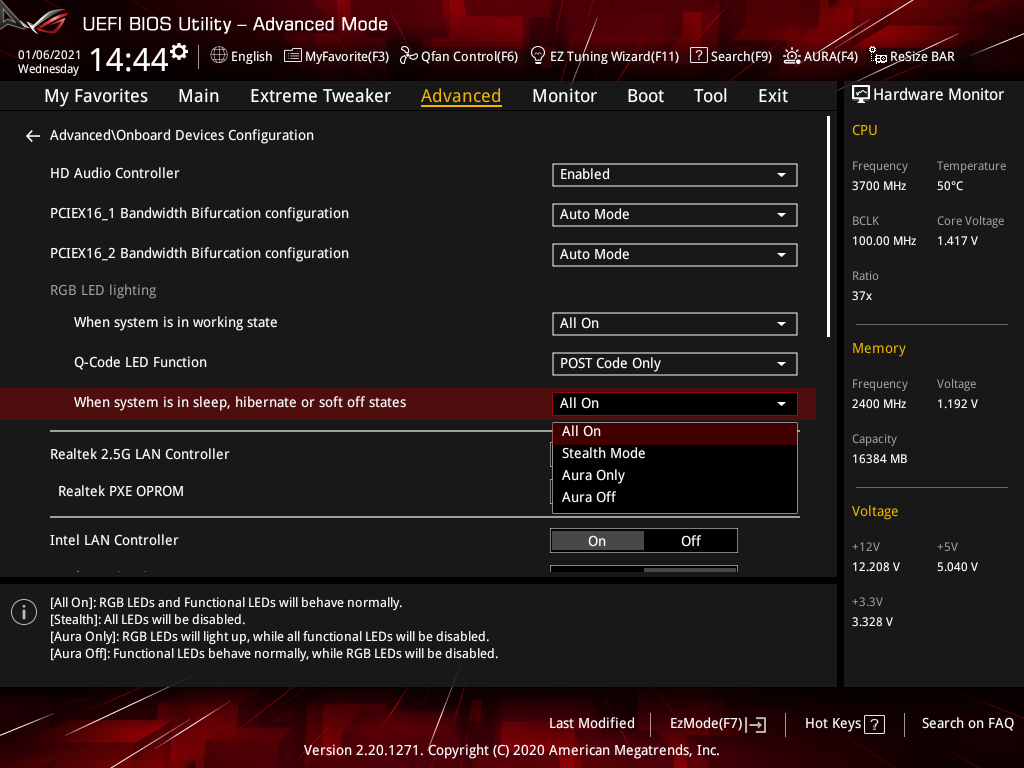Open PCIEX16_2 Bandwidth Bifurcation dropdown
The width and height of the screenshot is (1024, 768).
coord(675,254)
